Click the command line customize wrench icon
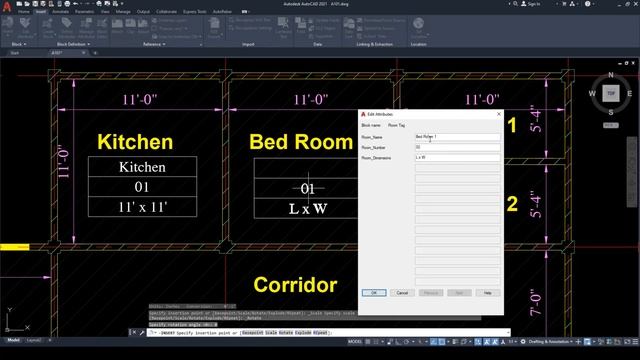640x360 pixels. tap(142, 333)
